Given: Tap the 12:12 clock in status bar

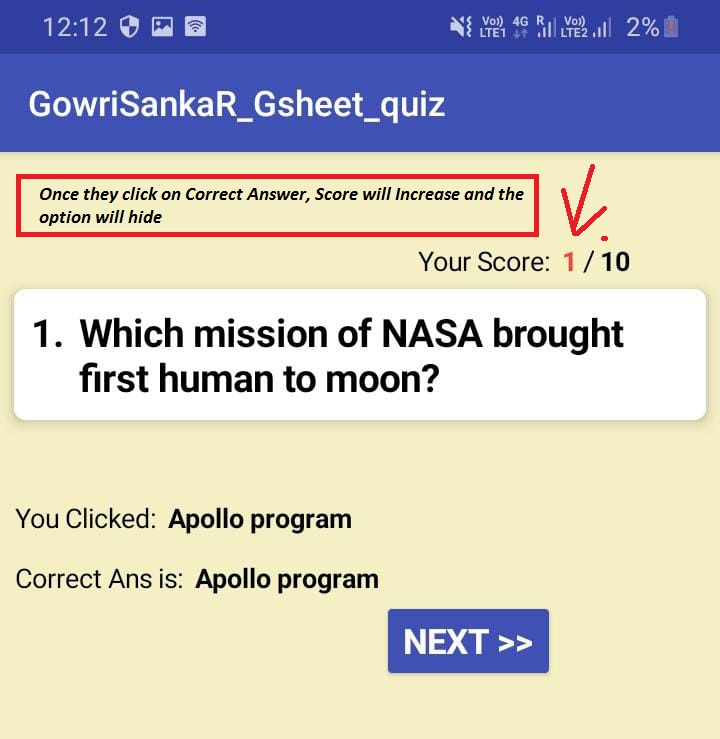Looking at the screenshot, I should [75, 27].
